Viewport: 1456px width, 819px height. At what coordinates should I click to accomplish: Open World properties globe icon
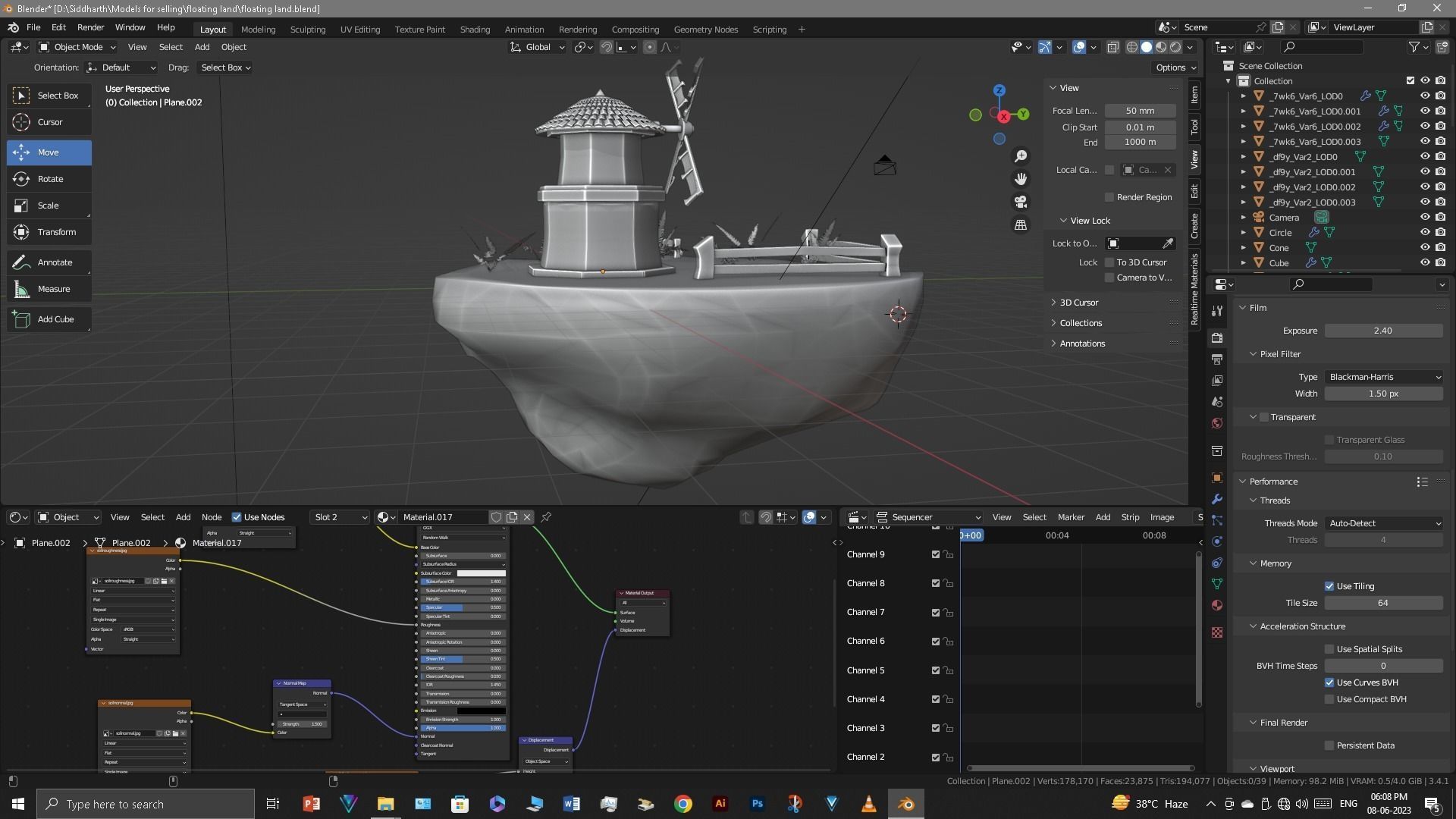pos(1217,423)
